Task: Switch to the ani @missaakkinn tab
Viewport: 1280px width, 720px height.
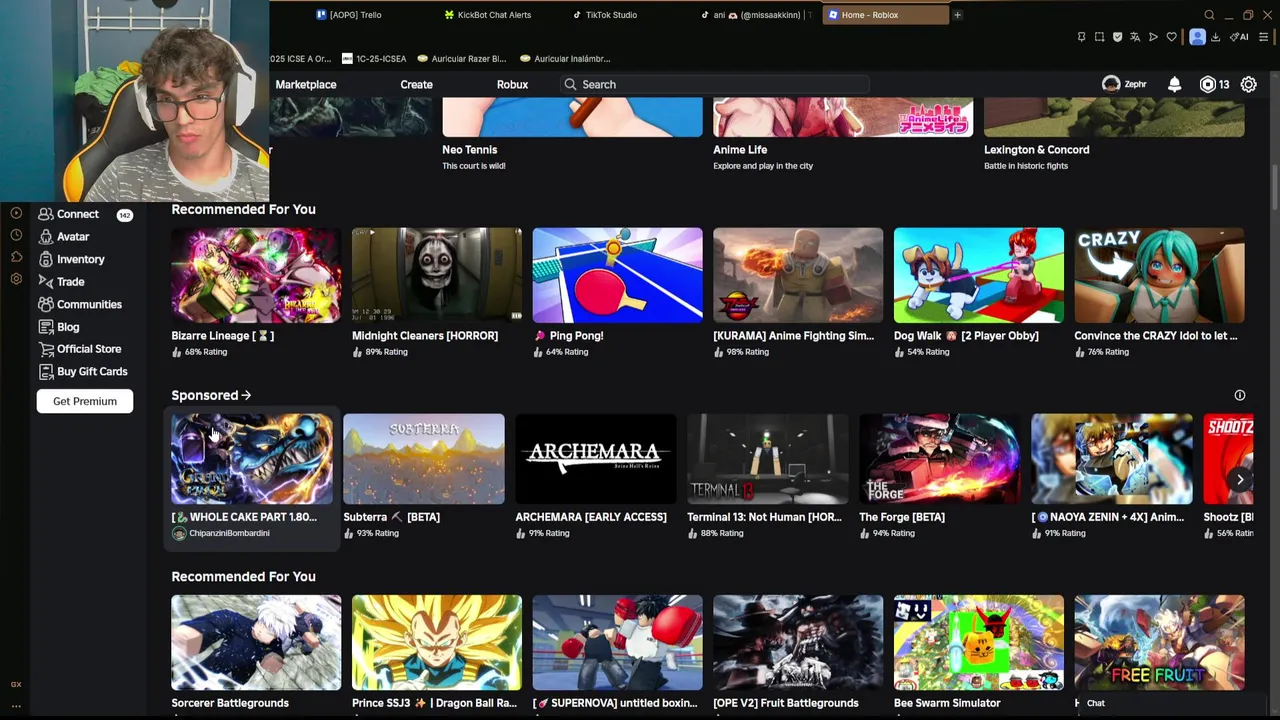Action: tap(755, 15)
